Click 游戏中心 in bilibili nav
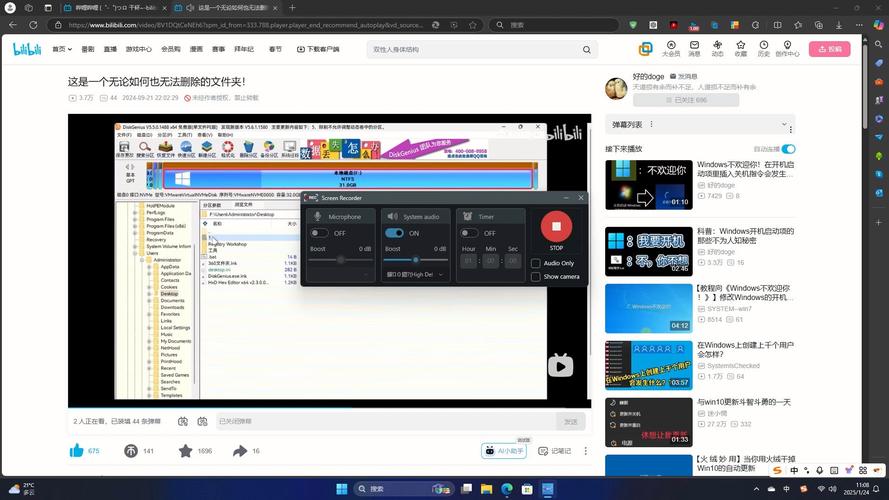 138,49
